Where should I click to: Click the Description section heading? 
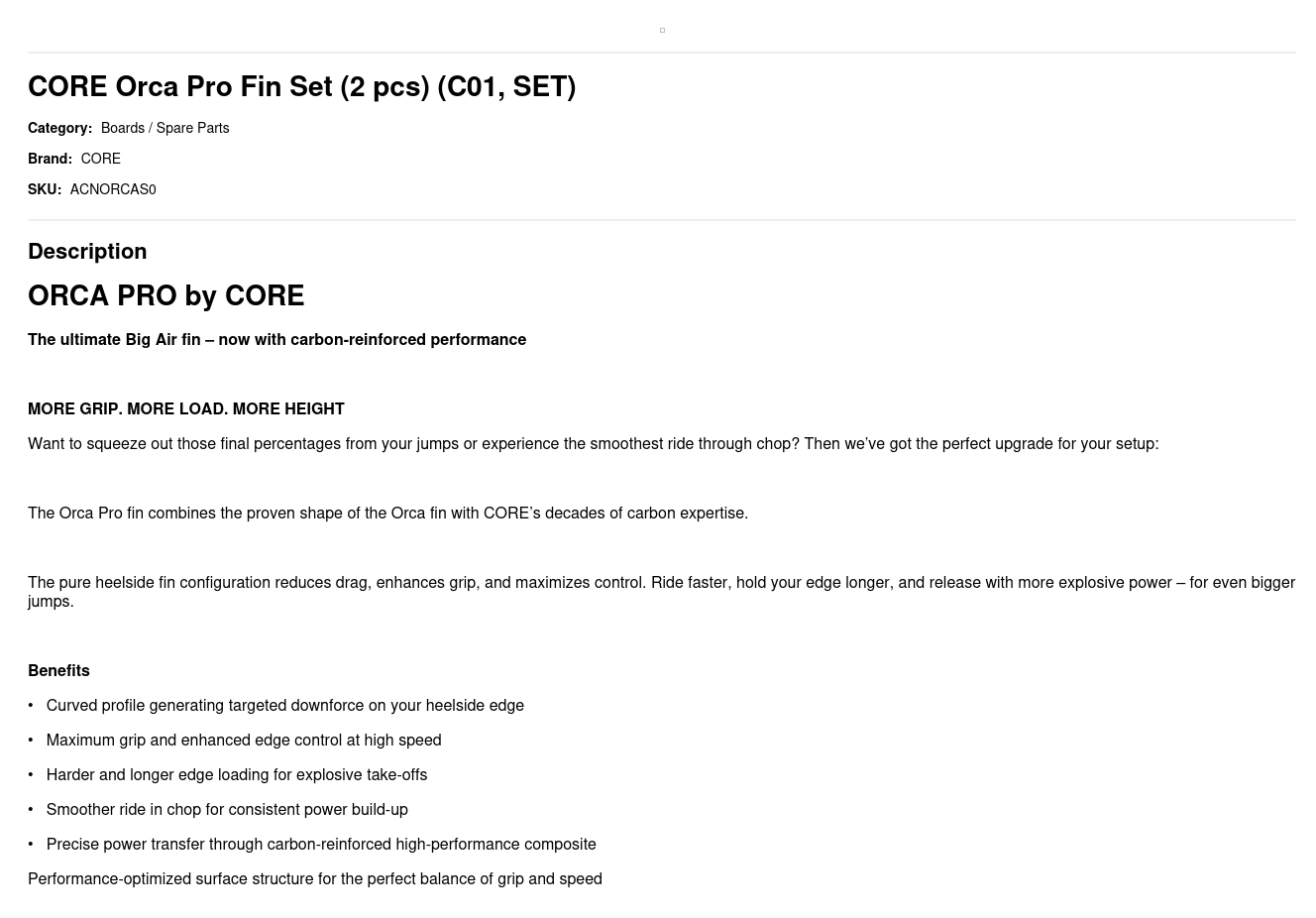(87, 252)
